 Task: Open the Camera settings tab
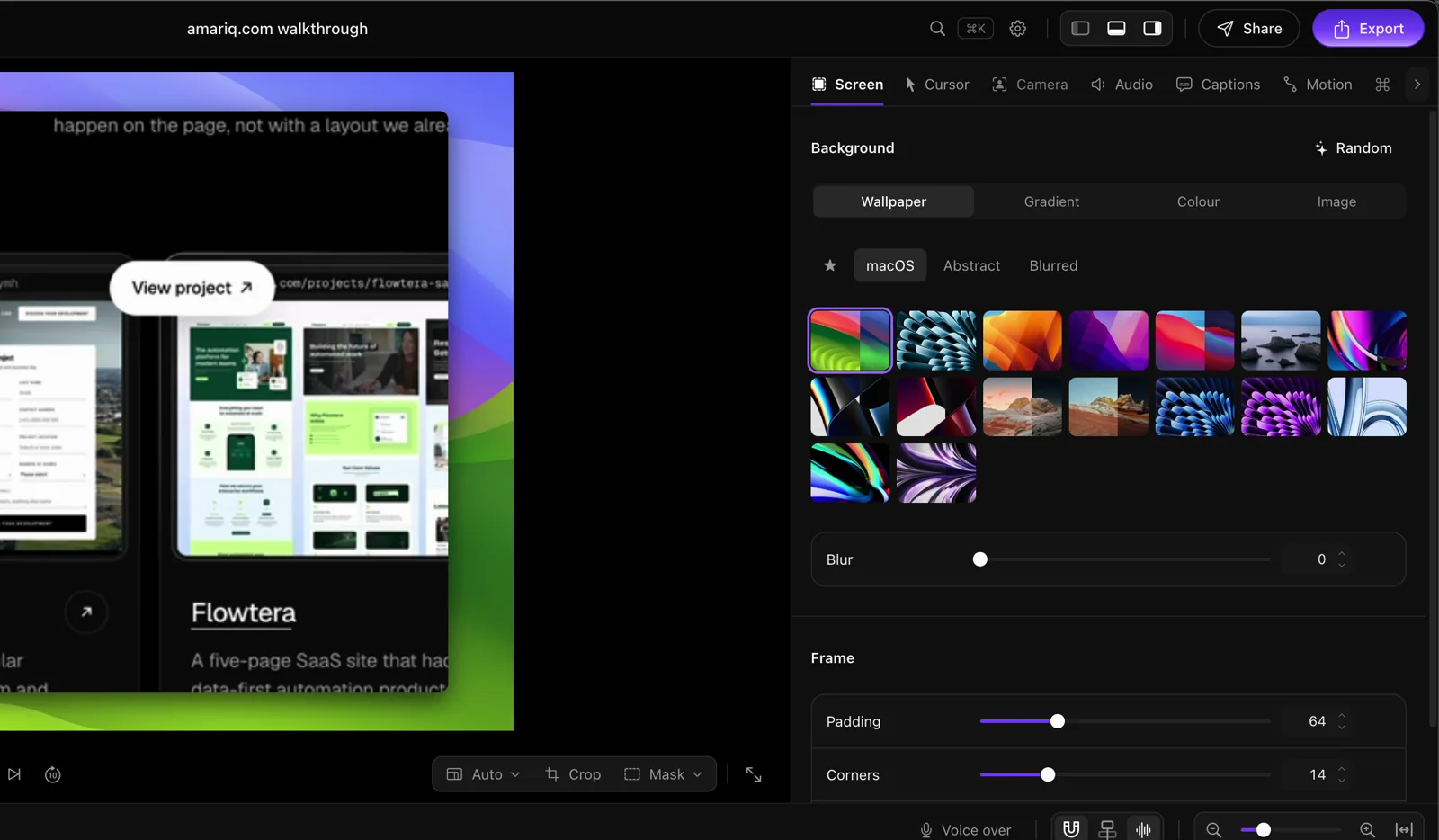tap(1030, 85)
